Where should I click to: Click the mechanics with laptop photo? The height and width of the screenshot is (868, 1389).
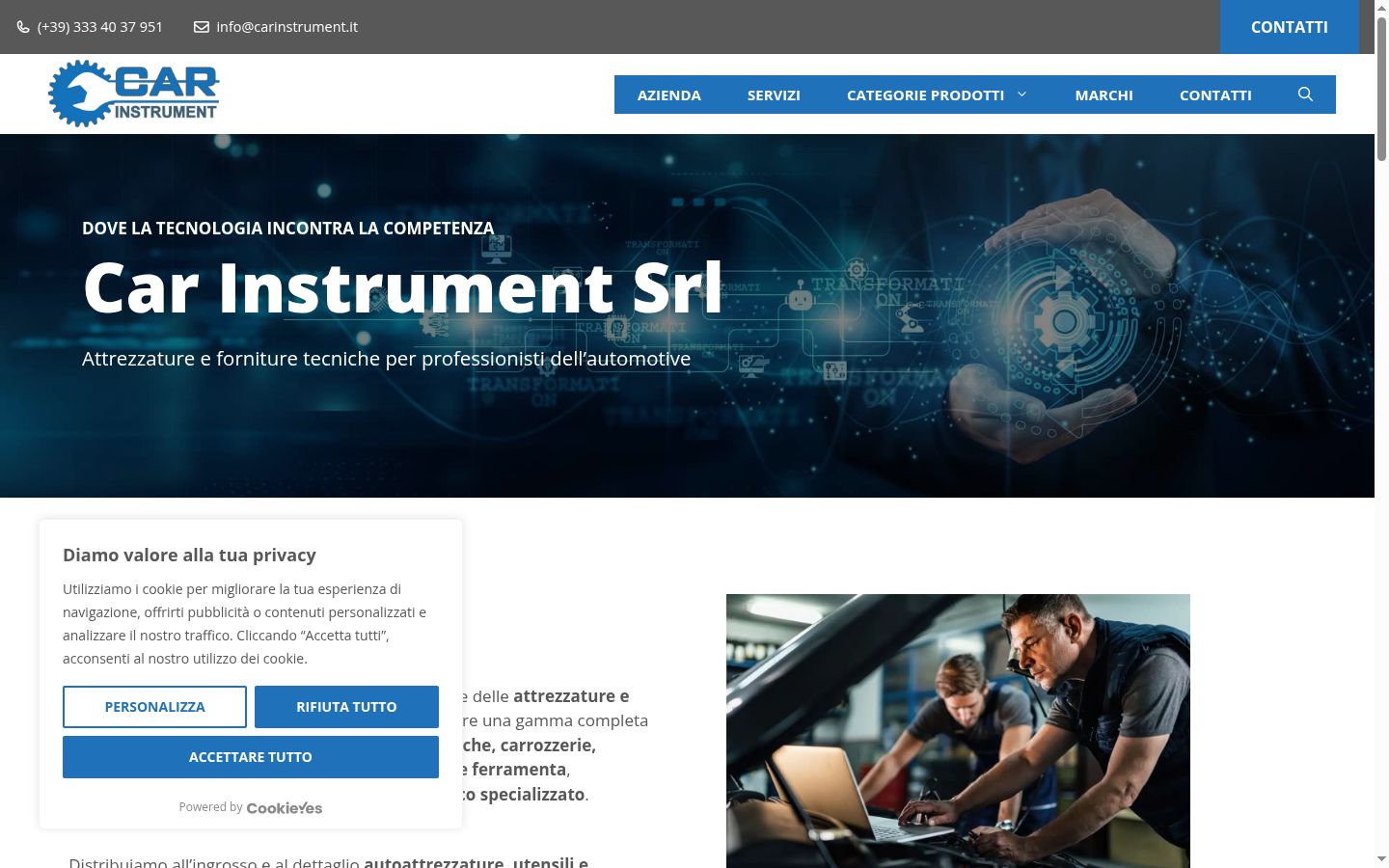point(958,731)
